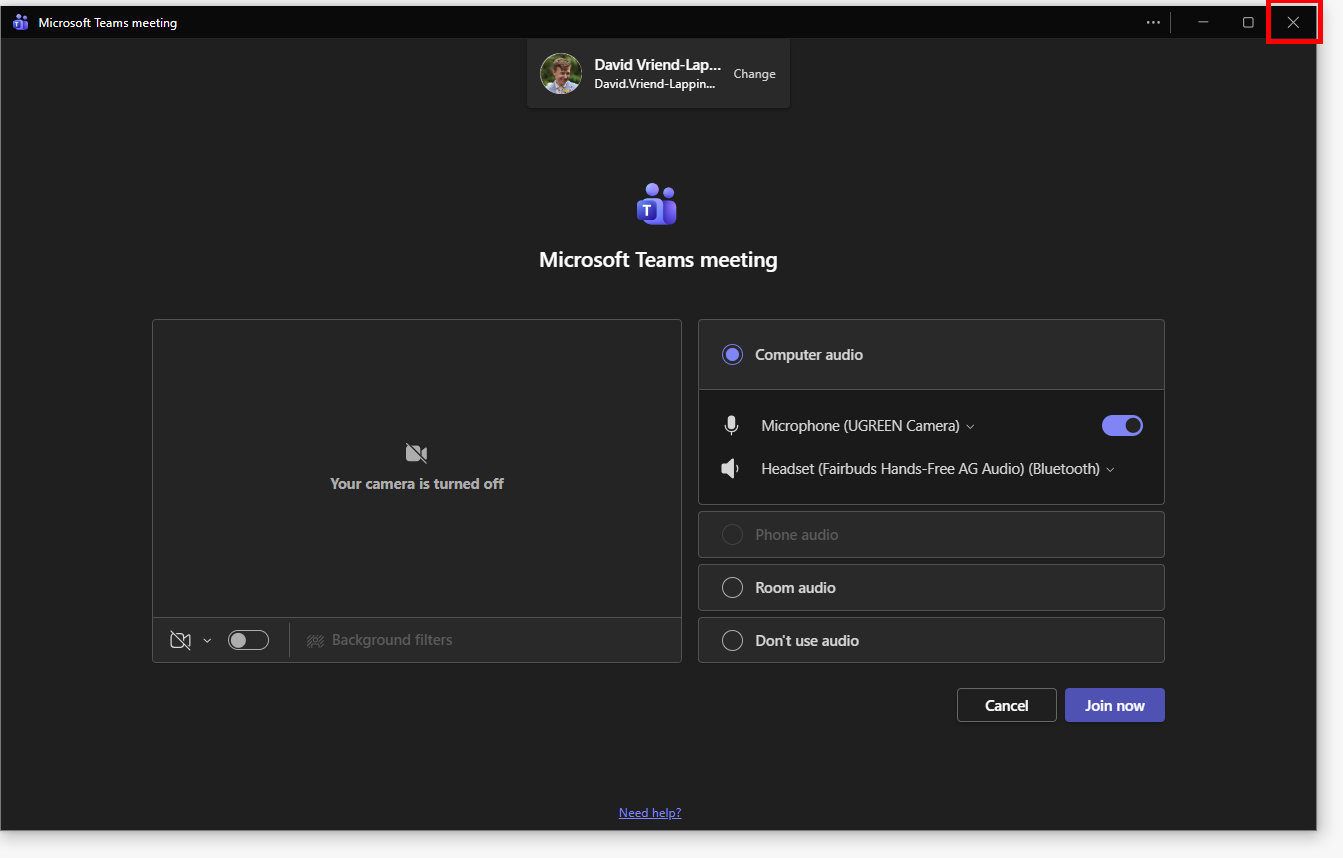
Task: Select the Room audio option
Action: (931, 588)
